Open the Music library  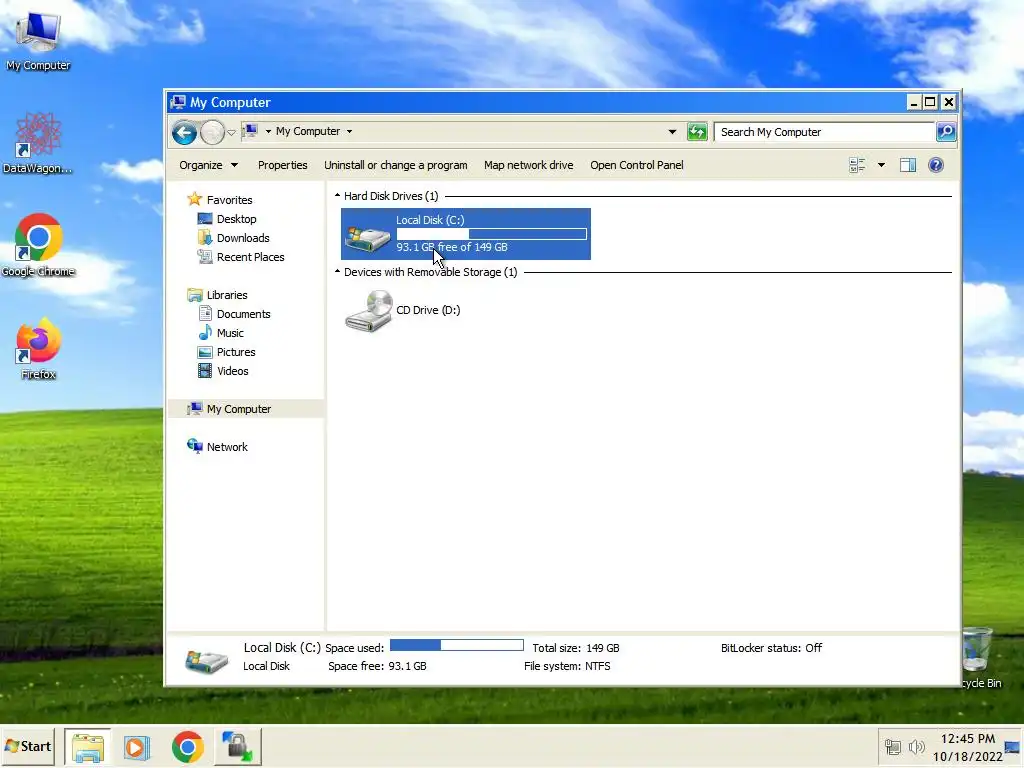tap(230, 333)
